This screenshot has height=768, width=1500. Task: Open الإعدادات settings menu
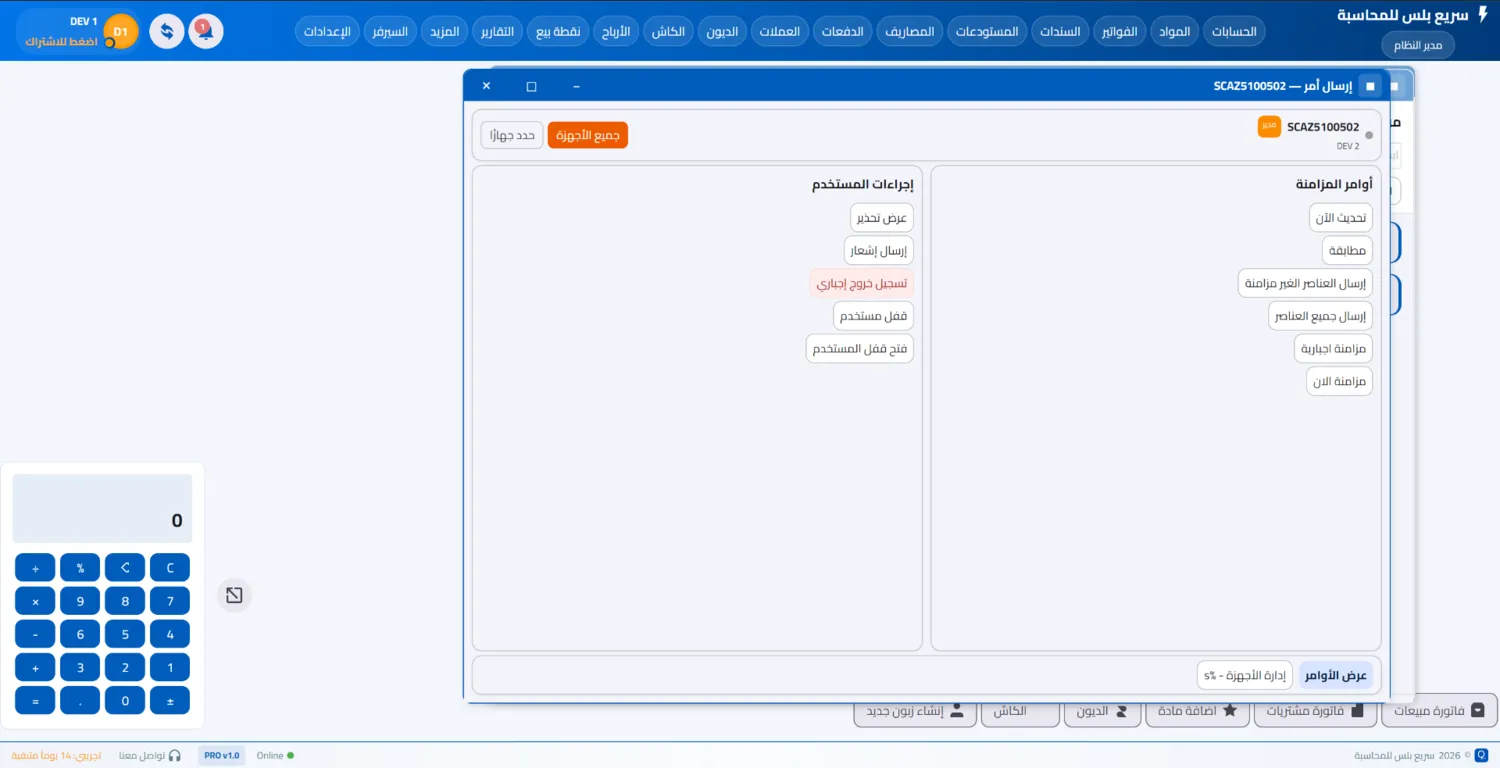point(326,31)
